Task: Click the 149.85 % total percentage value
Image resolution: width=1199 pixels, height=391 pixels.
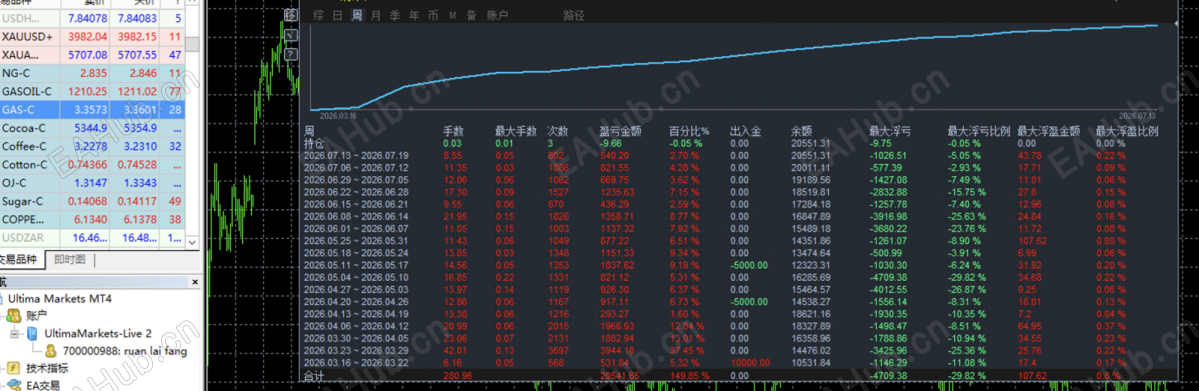Action: 691,376
